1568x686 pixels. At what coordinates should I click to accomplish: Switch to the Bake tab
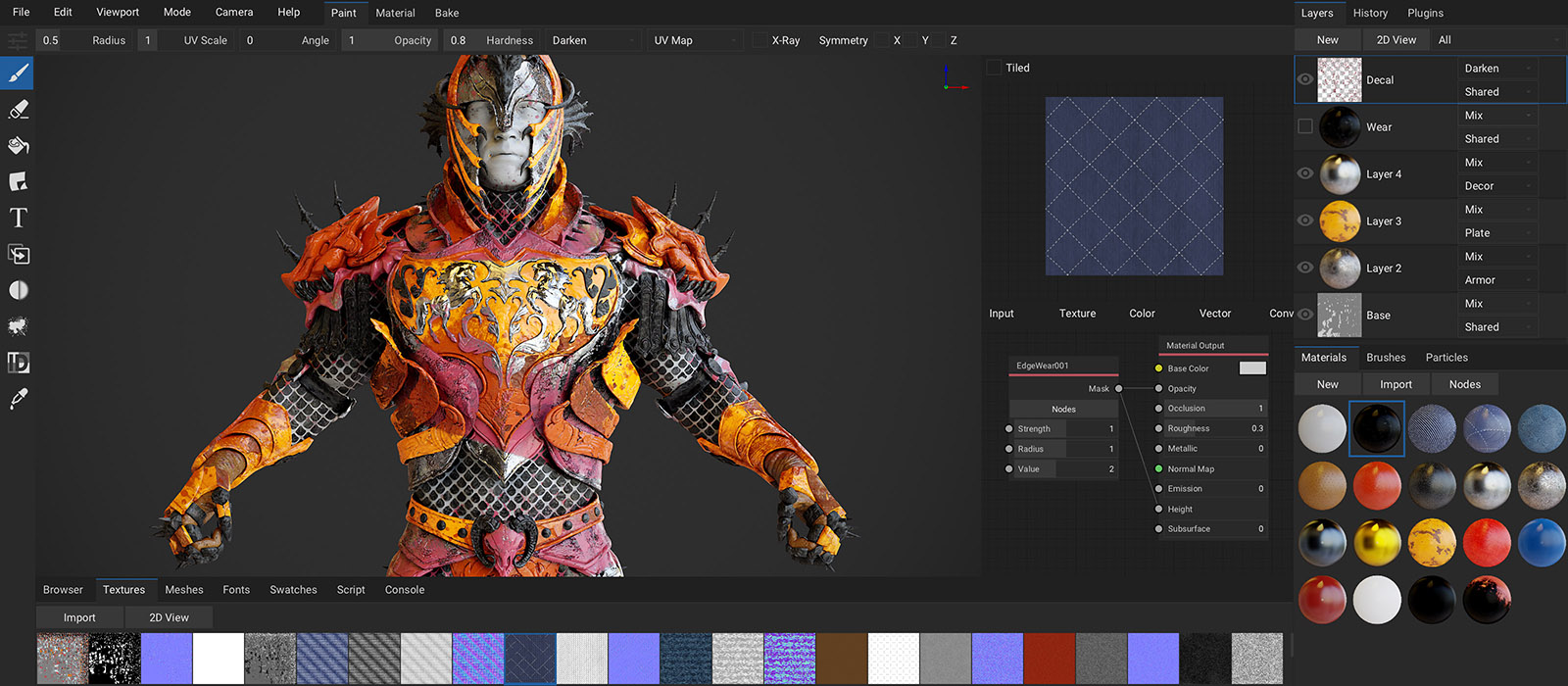coord(447,13)
